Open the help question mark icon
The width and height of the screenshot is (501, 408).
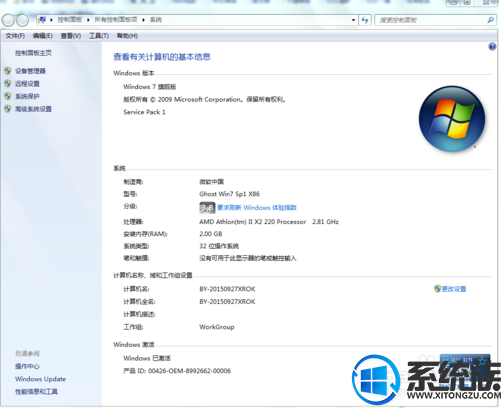(492, 47)
